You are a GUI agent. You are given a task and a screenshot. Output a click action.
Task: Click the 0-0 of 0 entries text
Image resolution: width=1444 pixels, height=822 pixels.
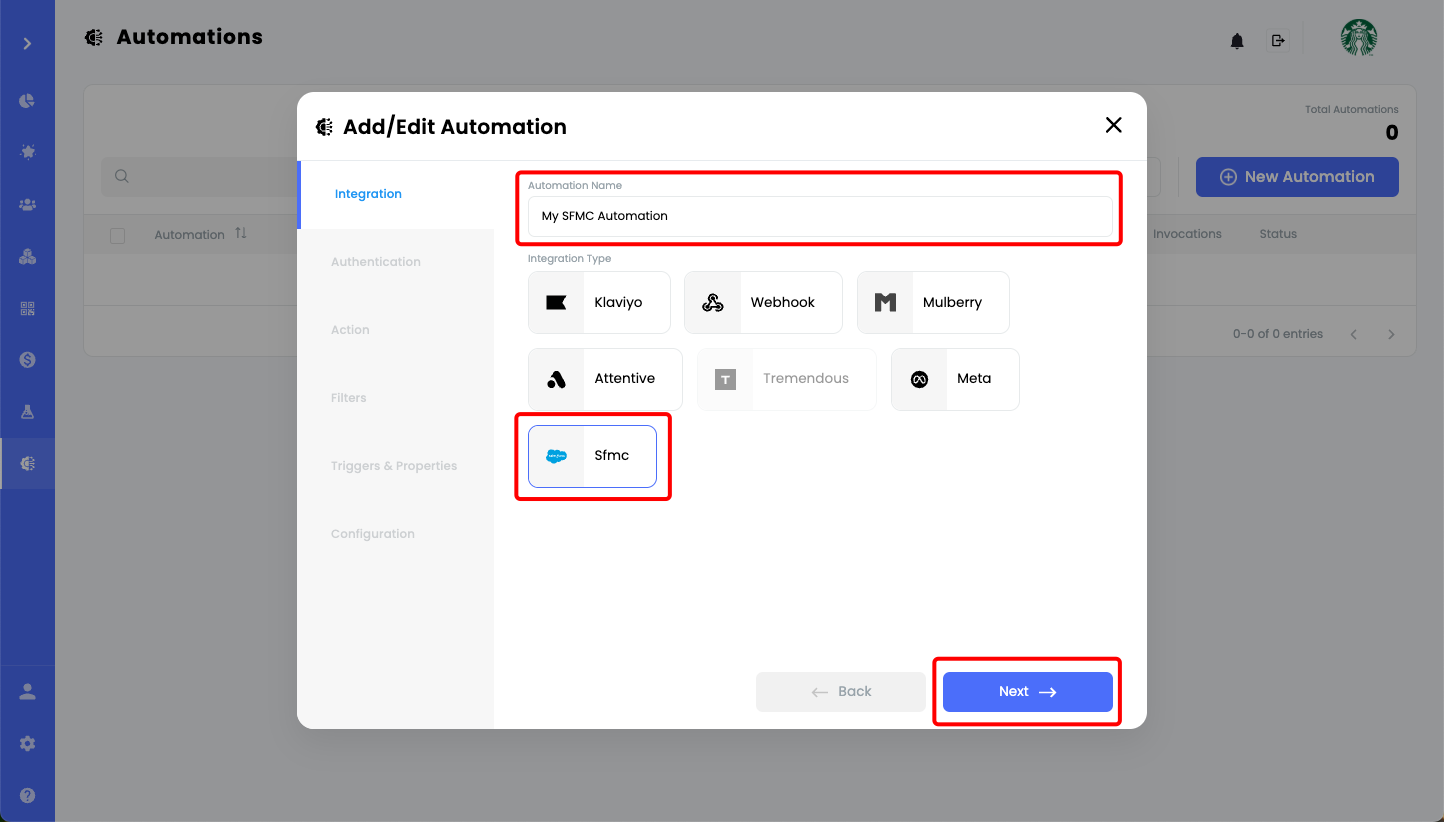1278,334
